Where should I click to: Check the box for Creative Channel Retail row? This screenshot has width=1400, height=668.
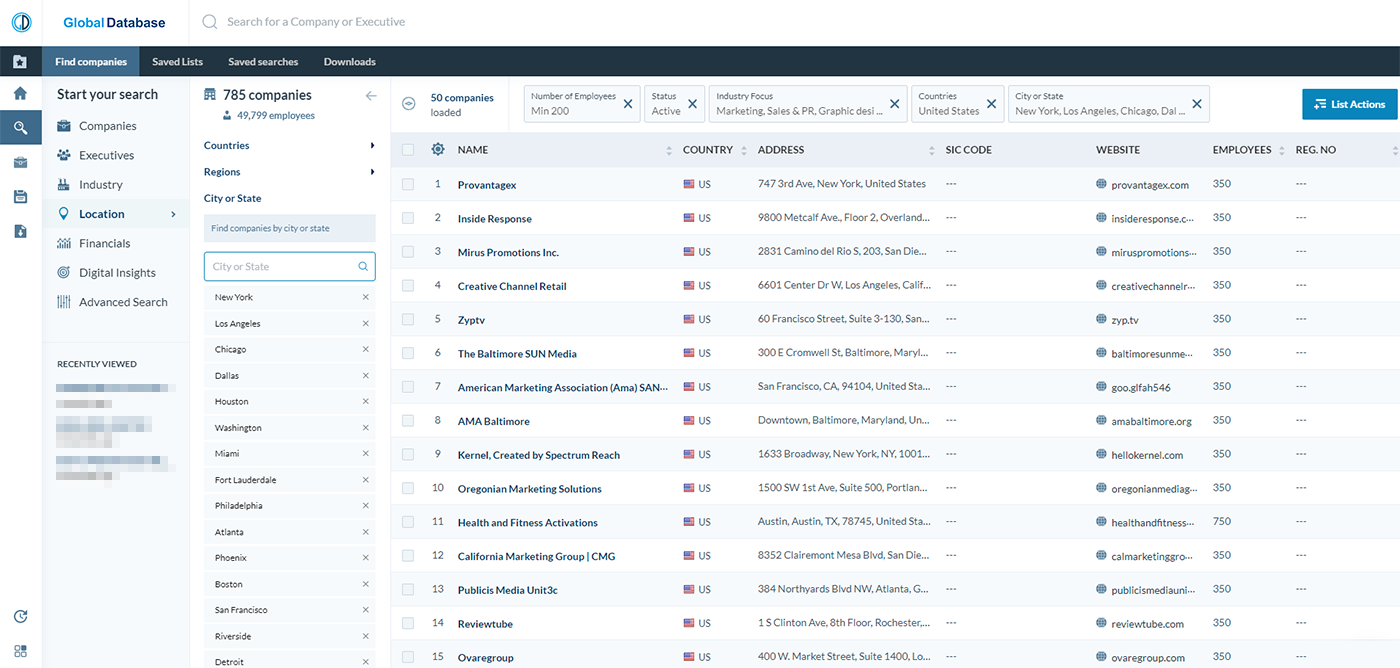point(408,285)
